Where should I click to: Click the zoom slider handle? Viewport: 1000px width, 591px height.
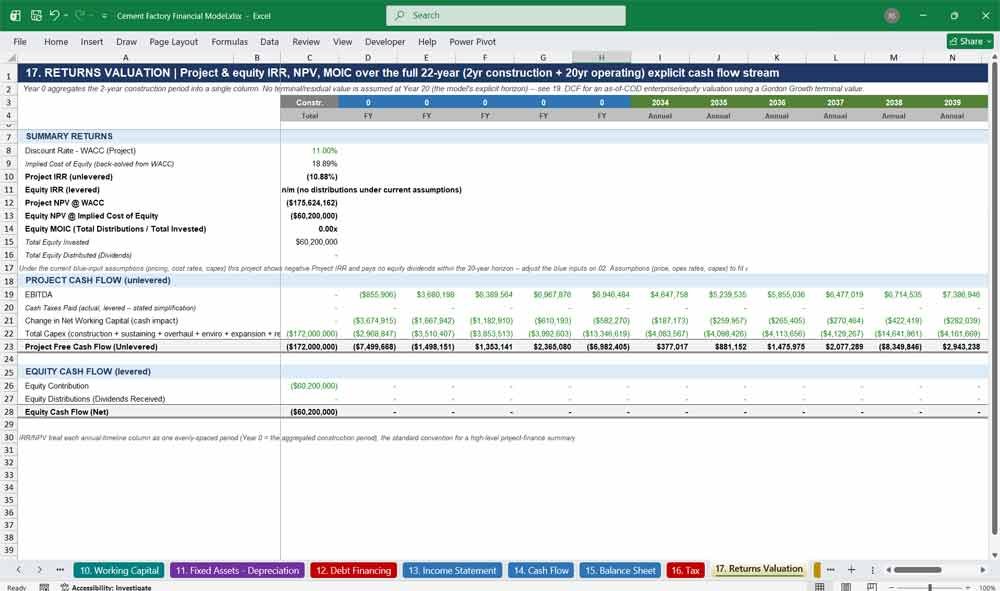[x=930, y=587]
